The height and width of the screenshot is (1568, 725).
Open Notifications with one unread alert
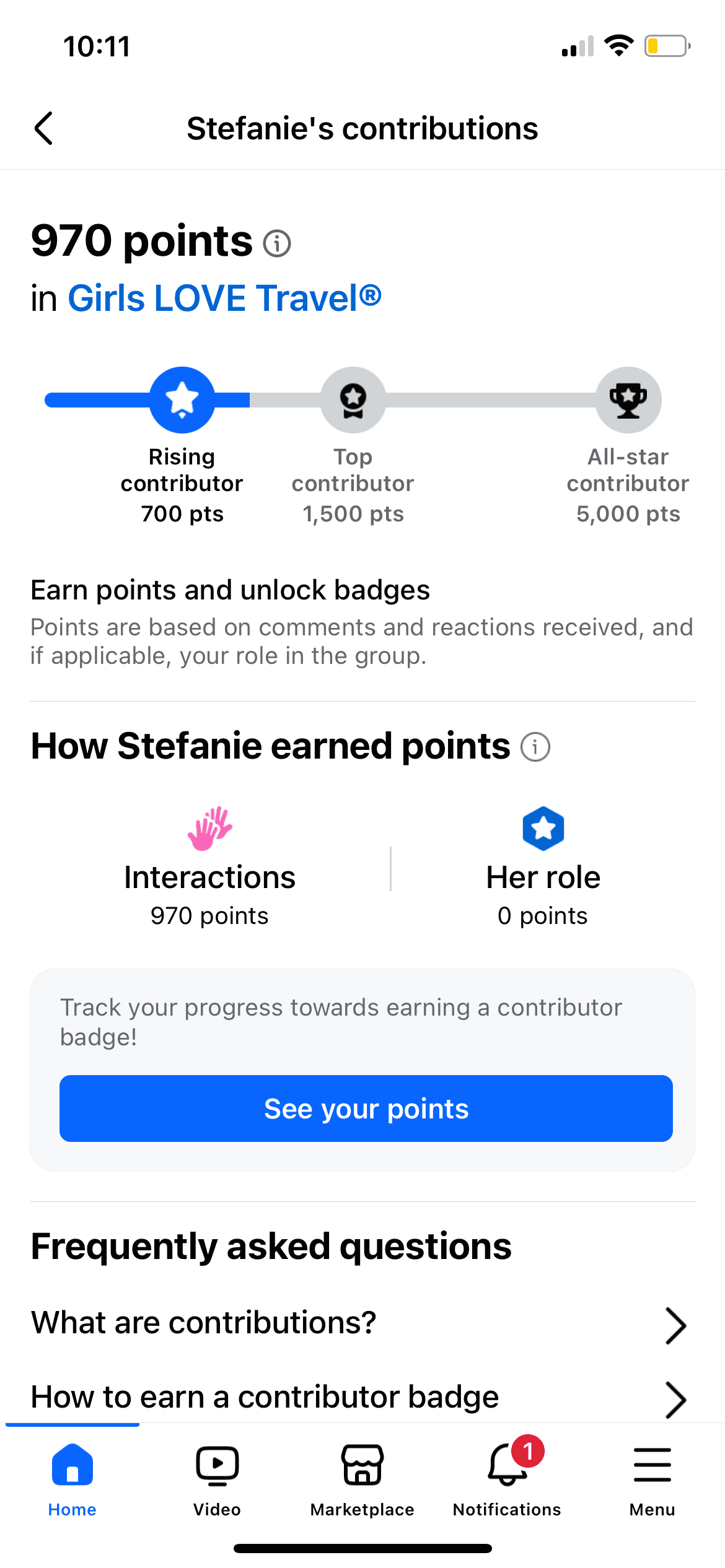coord(507,1478)
